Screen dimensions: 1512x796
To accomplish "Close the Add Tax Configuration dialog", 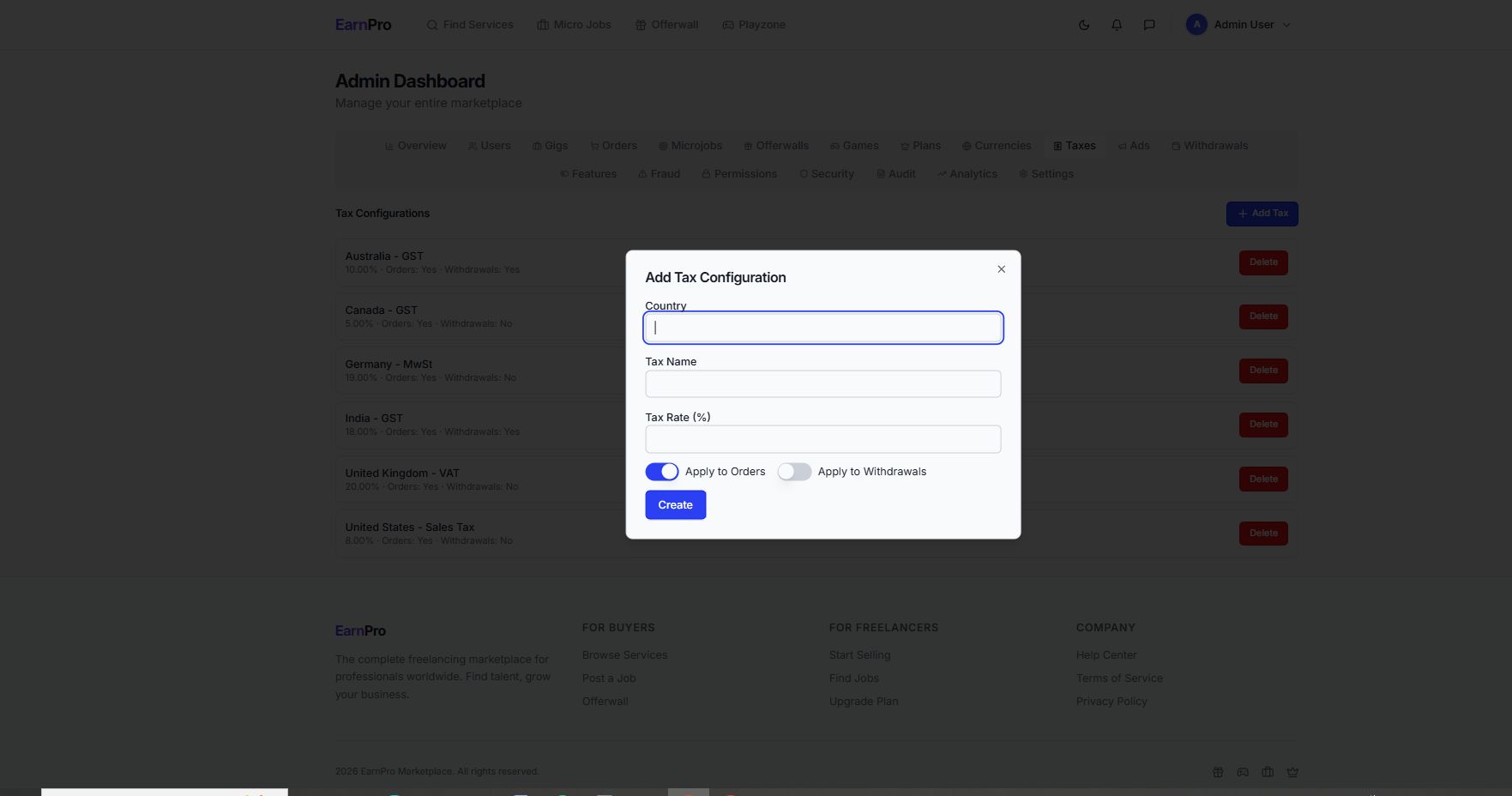I will click(x=1001, y=269).
